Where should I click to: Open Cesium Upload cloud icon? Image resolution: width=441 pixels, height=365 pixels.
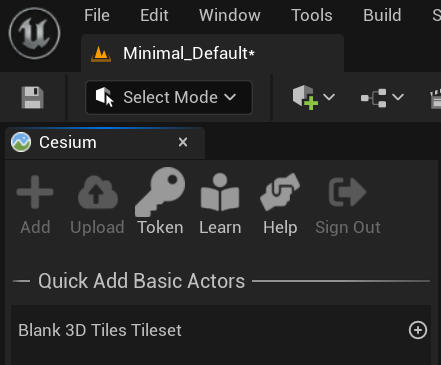98,192
